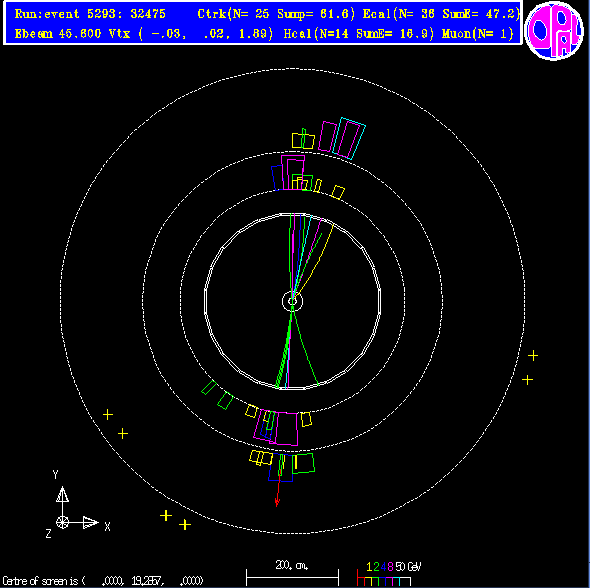Click the yellow 1 GeV legend label

(x=369, y=567)
